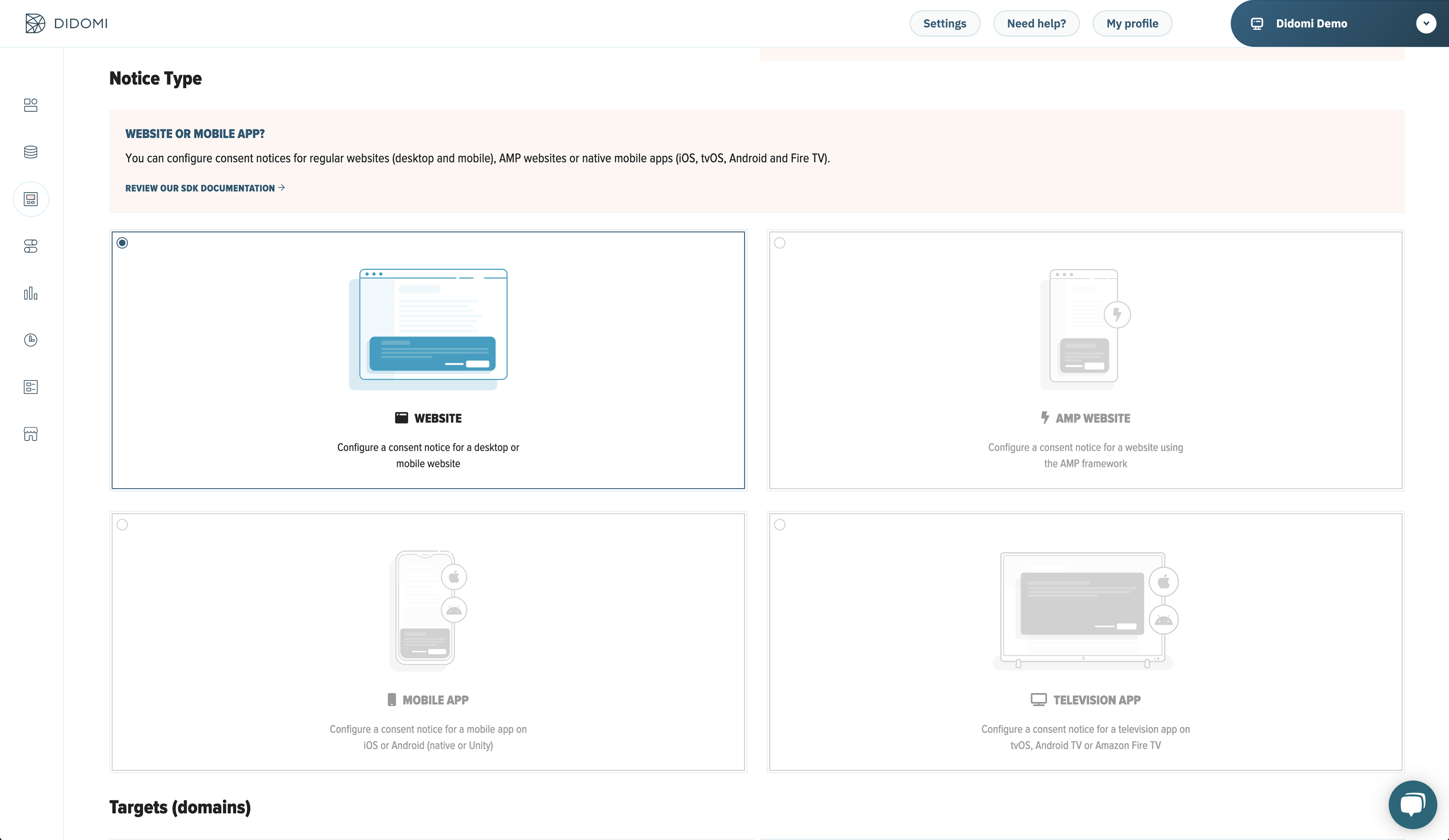Open the consent notices sidebar icon

point(30,199)
